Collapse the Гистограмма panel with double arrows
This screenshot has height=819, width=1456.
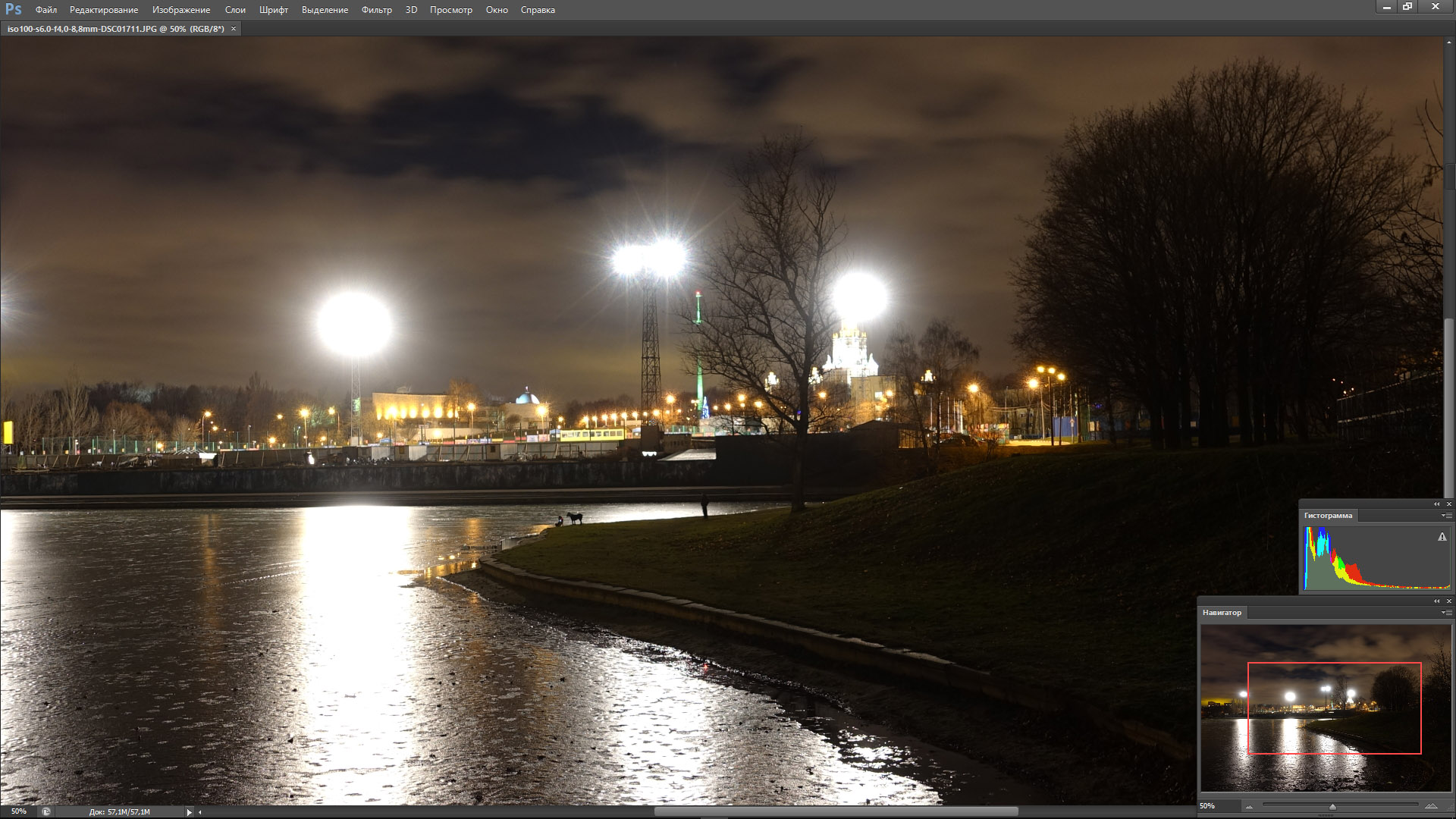[x=1436, y=504]
